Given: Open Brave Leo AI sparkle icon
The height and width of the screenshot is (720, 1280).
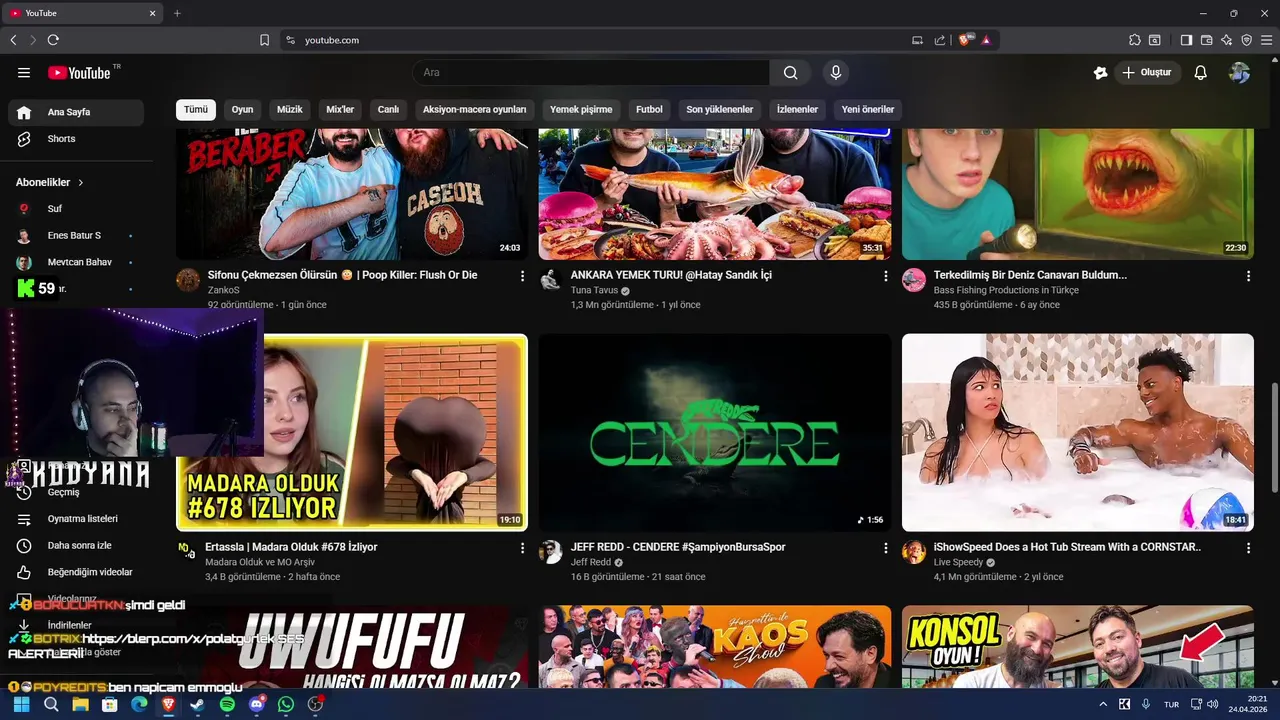Looking at the screenshot, I should pyautogui.click(x=1226, y=40).
